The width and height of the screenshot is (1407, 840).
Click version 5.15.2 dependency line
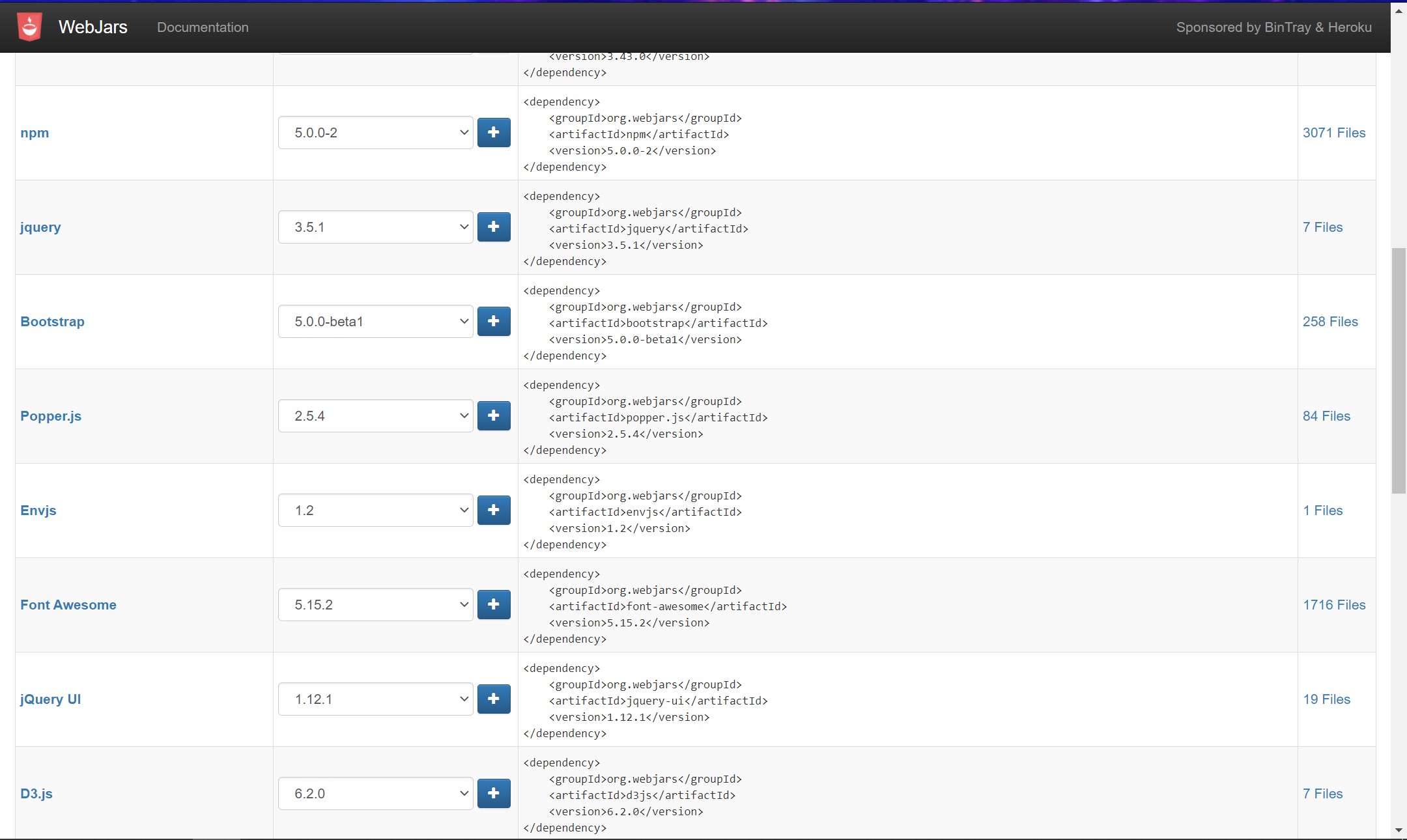(x=629, y=623)
